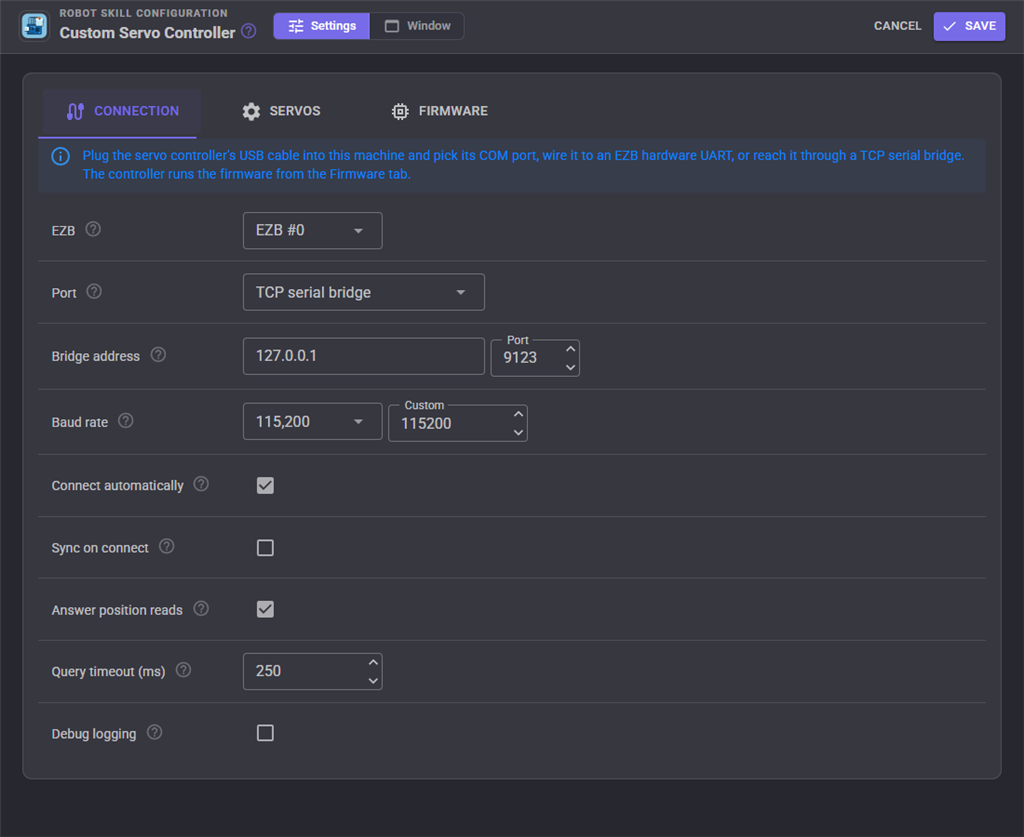Enable Sync on connect checkbox
1024x837 pixels.
(265, 548)
